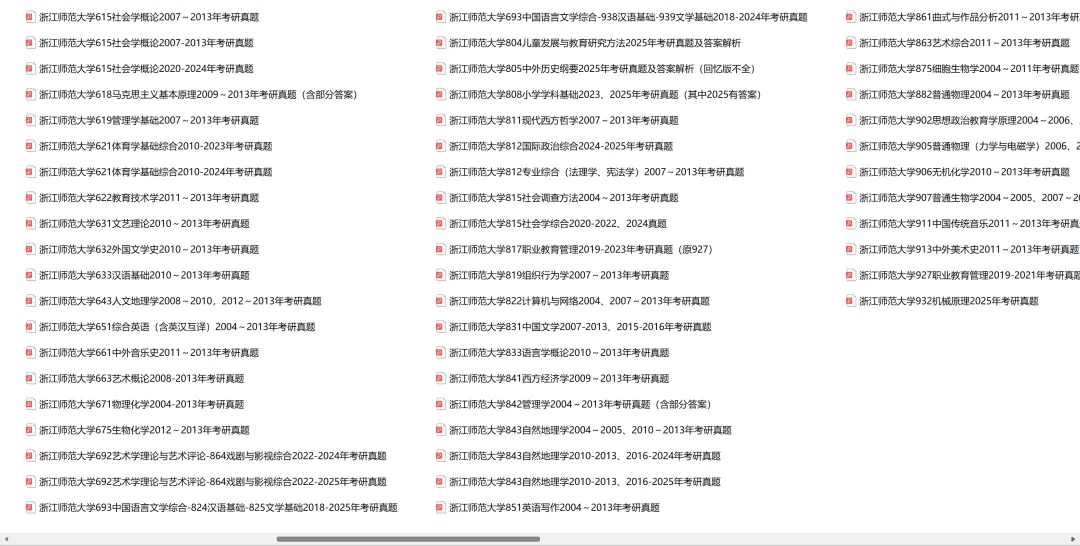This screenshot has height=546, width=1080.
Task: Select file 902思想政治教育学原理
Action: (962, 120)
